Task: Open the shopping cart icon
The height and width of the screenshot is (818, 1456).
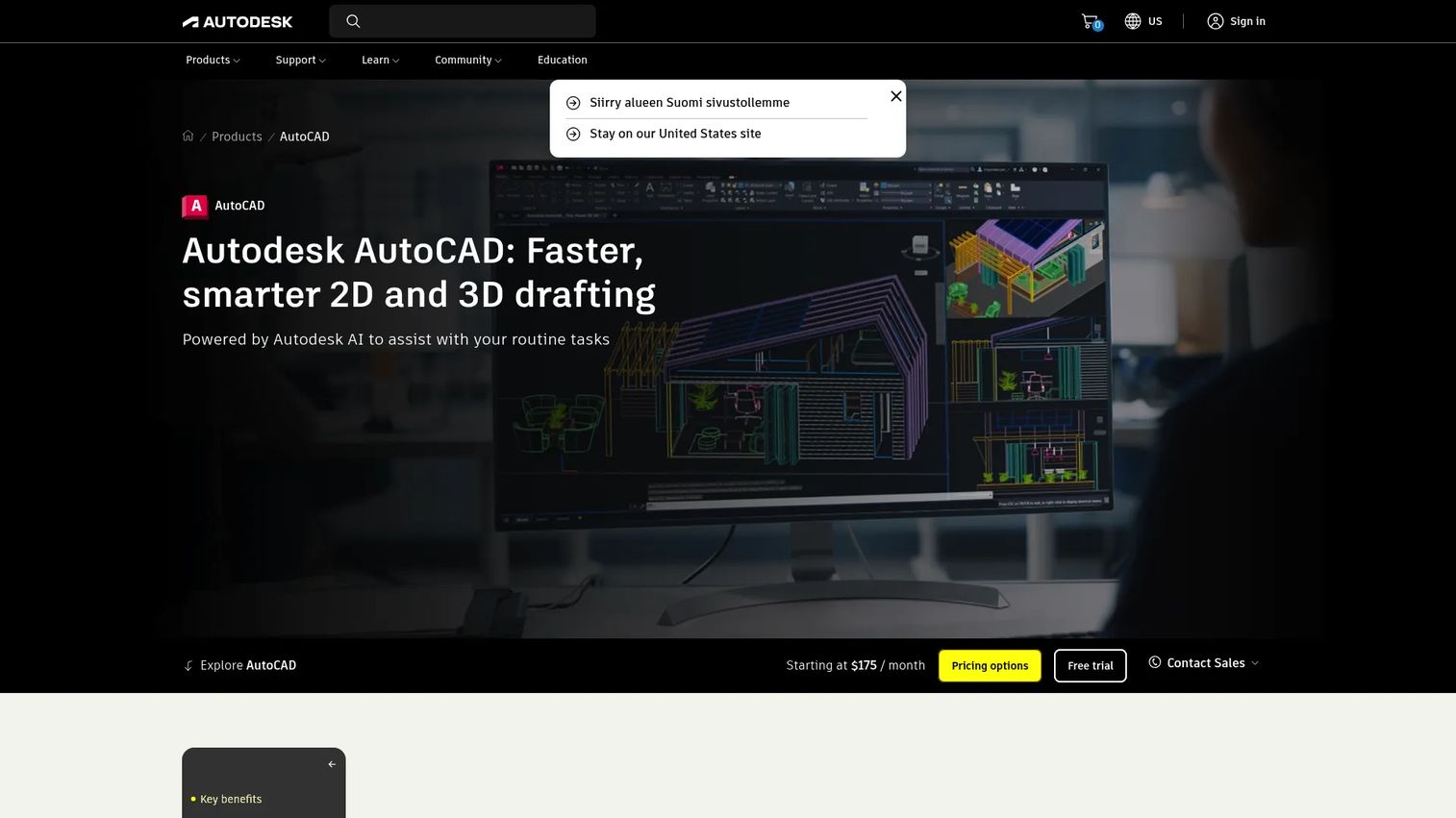Action: pos(1091,21)
